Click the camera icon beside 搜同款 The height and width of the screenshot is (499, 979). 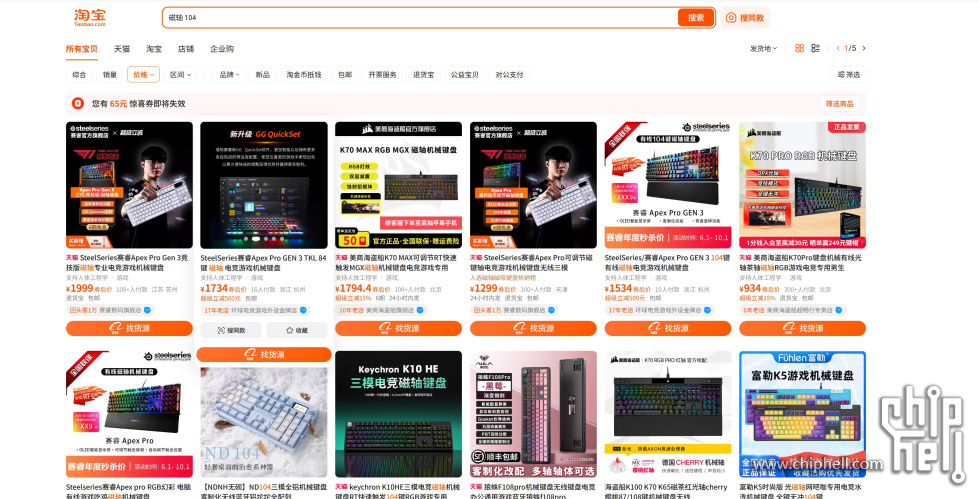pyautogui.click(x=731, y=17)
